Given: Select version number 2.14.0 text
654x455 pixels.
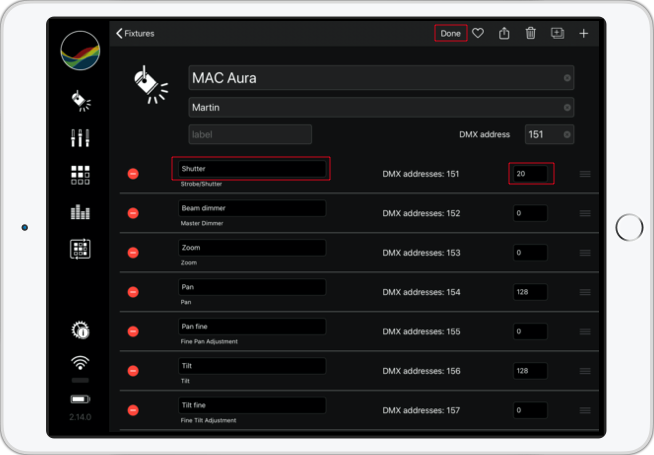Looking at the screenshot, I should coord(80,417).
